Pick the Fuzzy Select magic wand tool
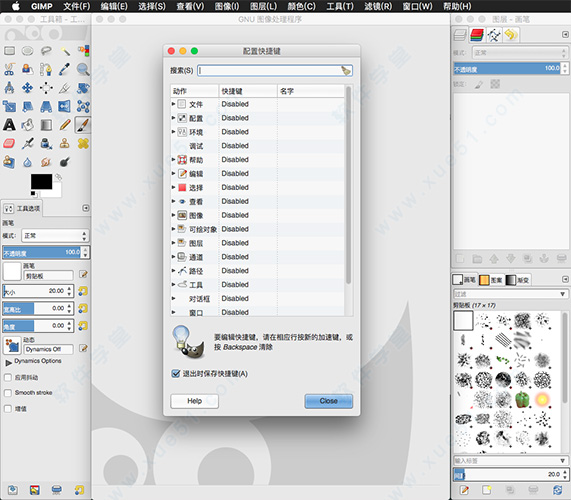The width and height of the screenshot is (571, 500). pyautogui.click(x=65, y=51)
